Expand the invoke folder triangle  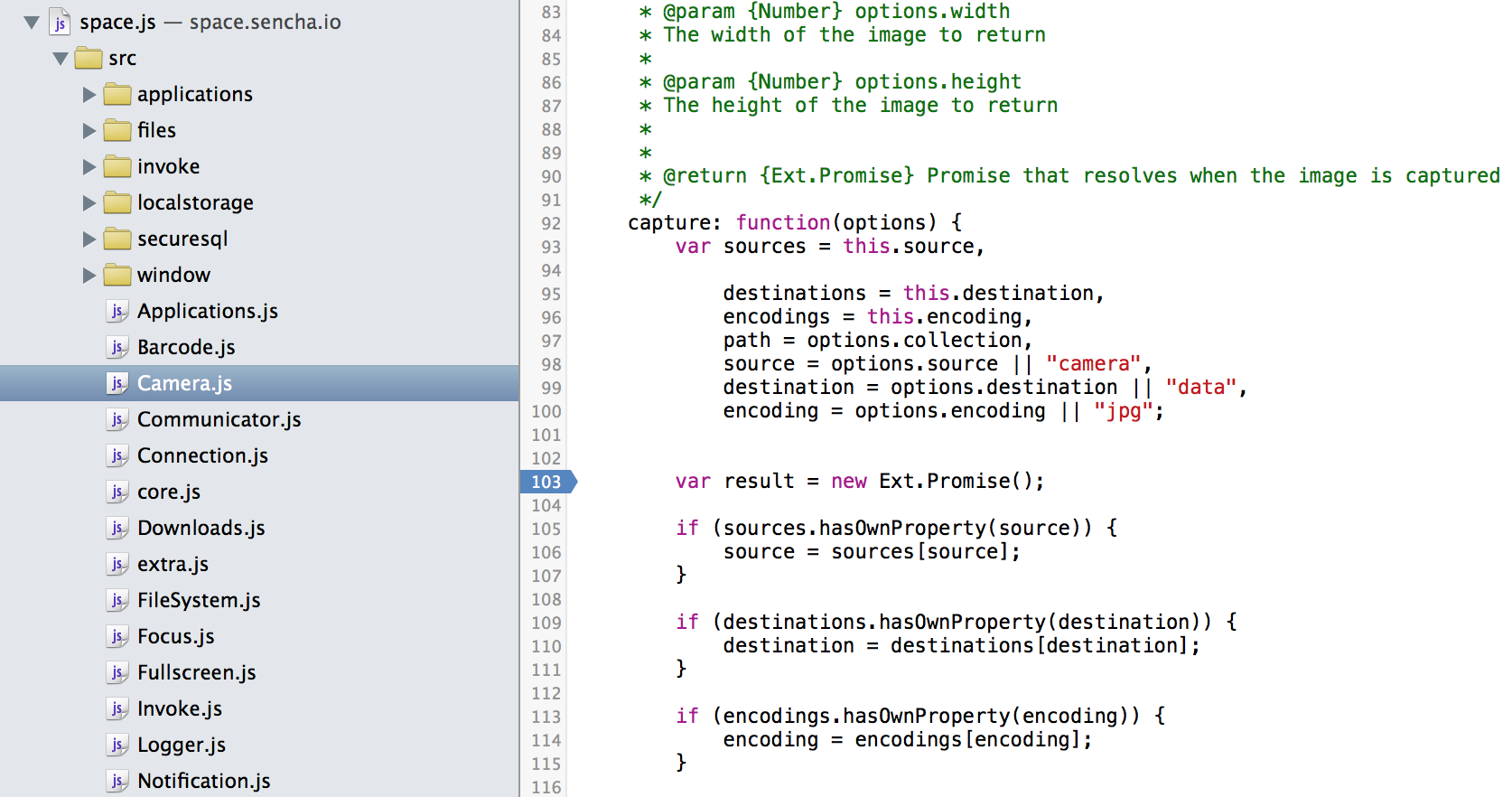pyautogui.click(x=89, y=167)
